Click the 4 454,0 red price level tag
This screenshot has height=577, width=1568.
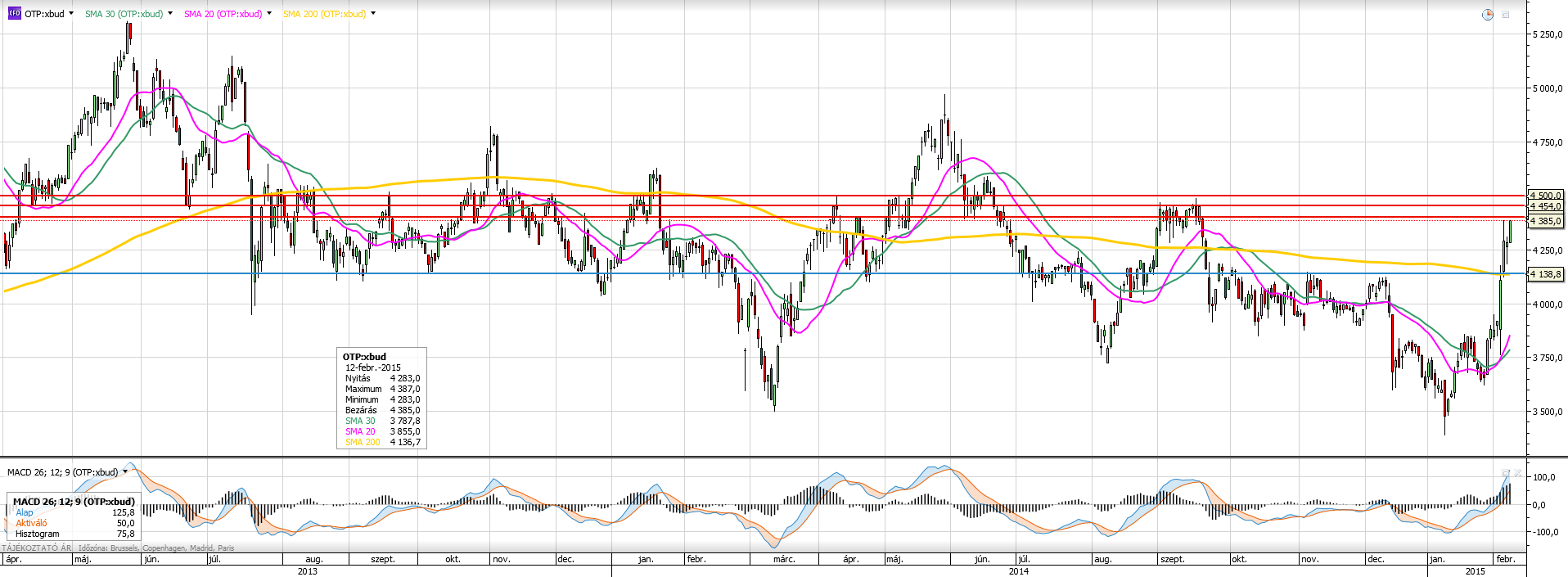point(1547,206)
